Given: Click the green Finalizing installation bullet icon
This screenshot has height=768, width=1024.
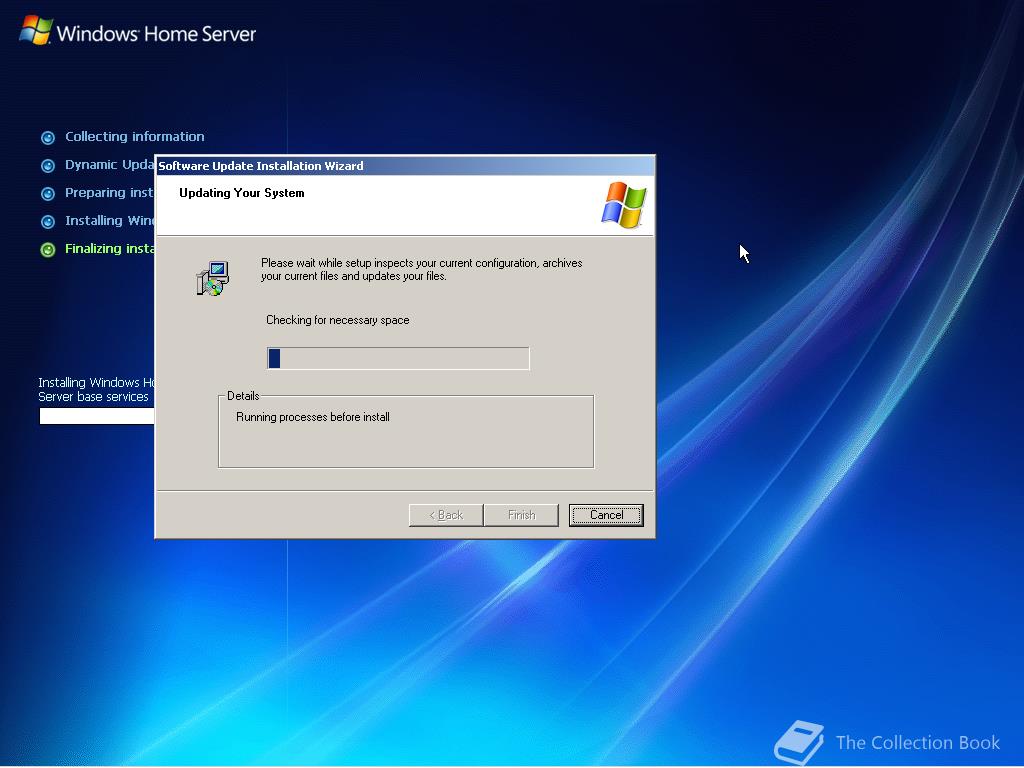Looking at the screenshot, I should point(48,250).
